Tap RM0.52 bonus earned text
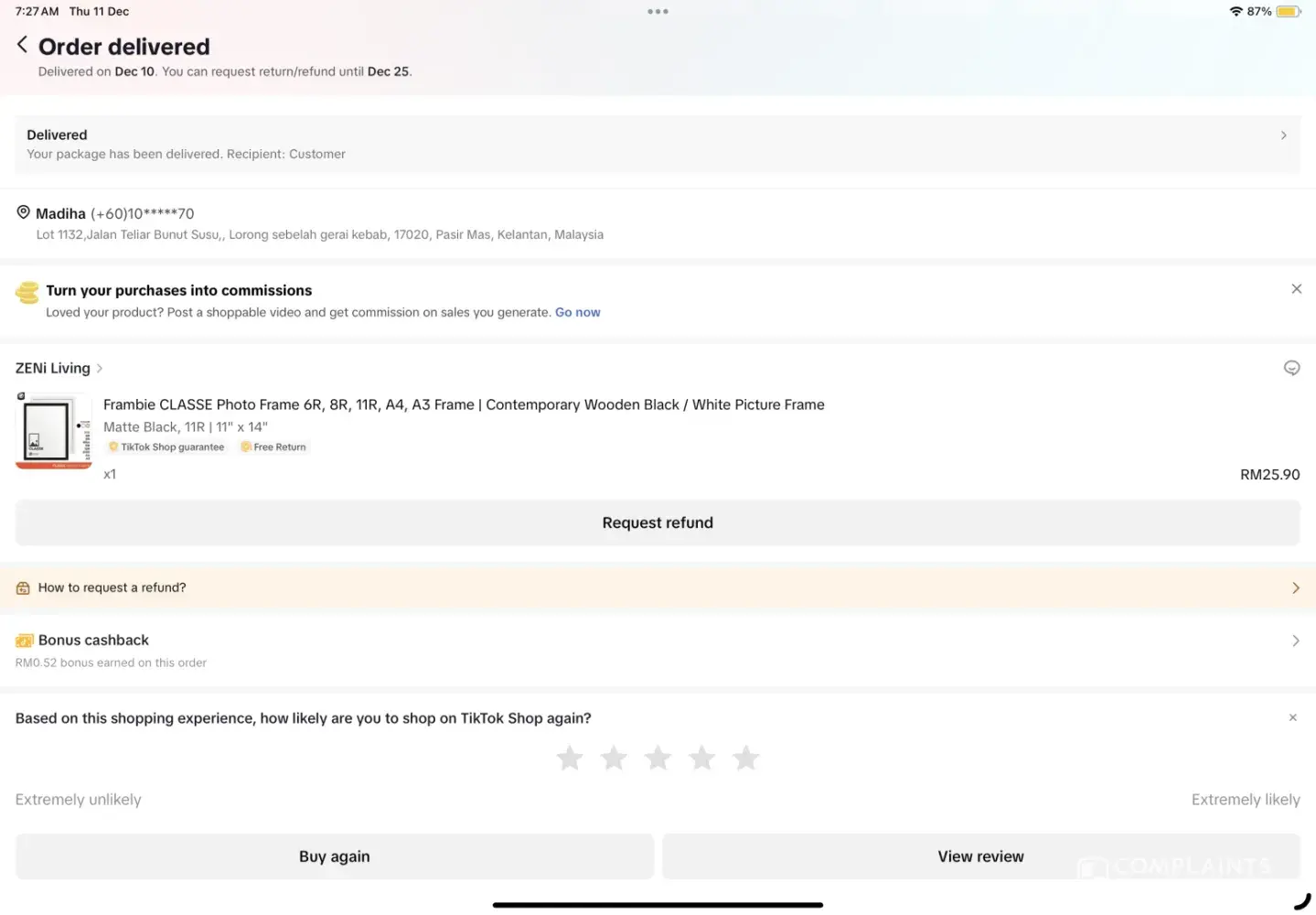 (111, 662)
